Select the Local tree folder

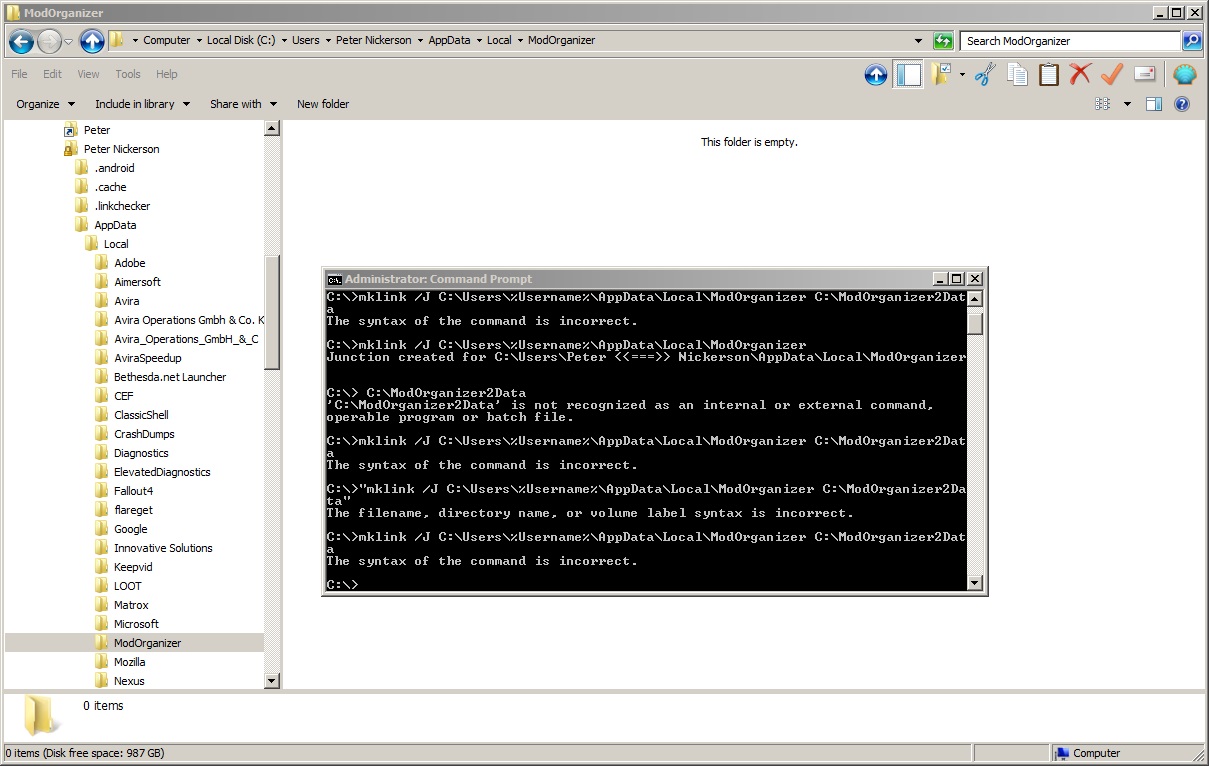pyautogui.click(x=116, y=244)
